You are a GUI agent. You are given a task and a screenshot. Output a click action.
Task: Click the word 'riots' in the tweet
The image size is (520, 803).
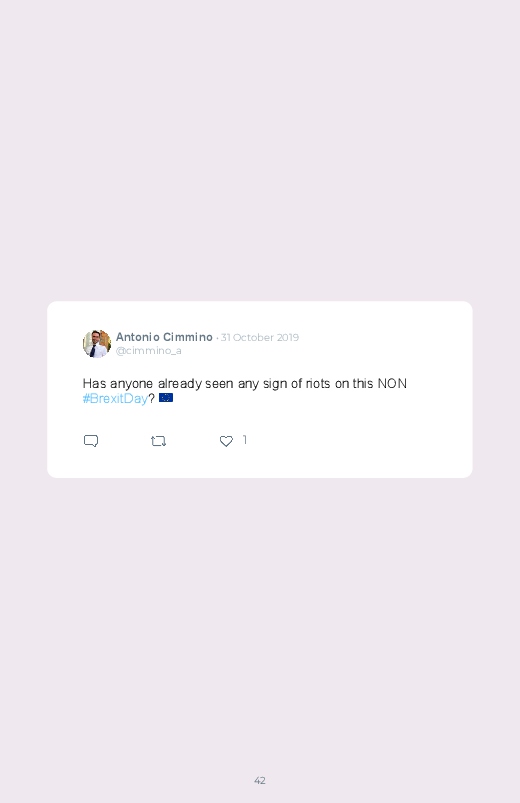click(x=318, y=384)
